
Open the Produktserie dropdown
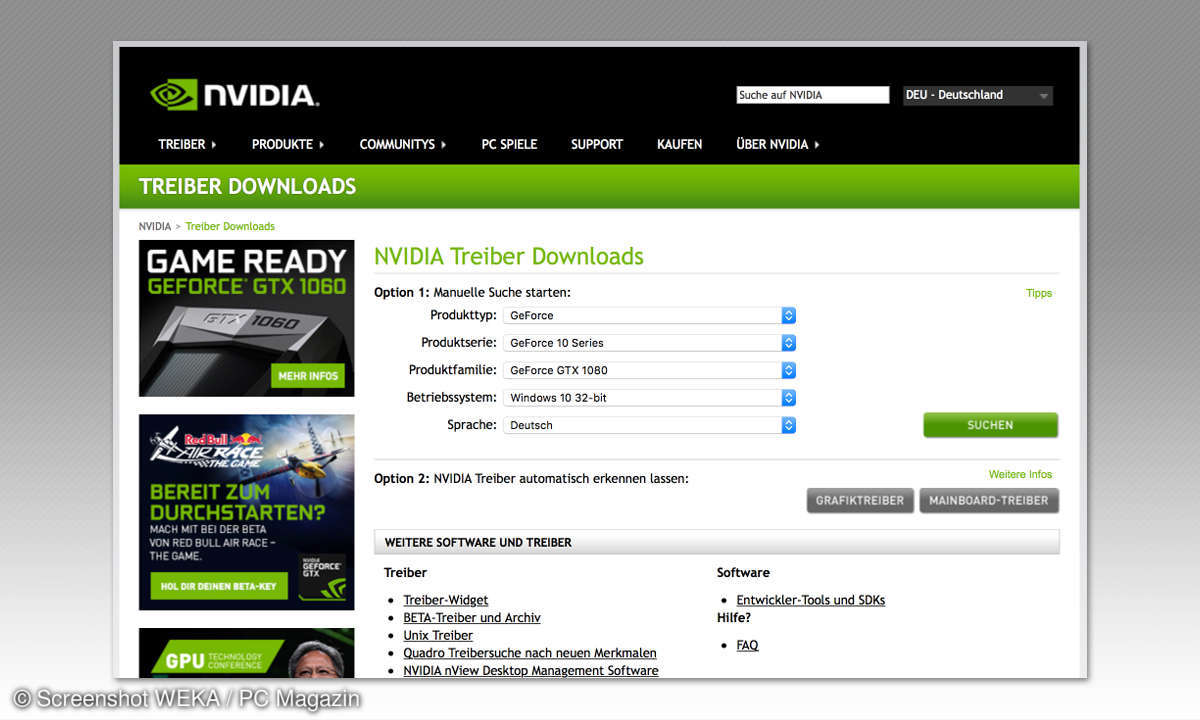click(650, 342)
